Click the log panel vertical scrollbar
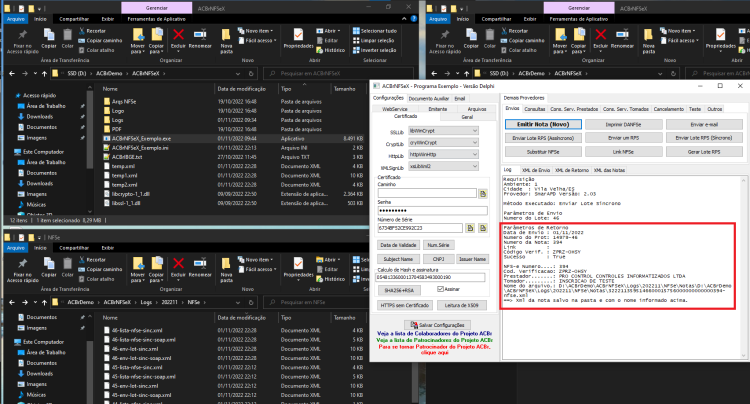 click(x=744, y=268)
